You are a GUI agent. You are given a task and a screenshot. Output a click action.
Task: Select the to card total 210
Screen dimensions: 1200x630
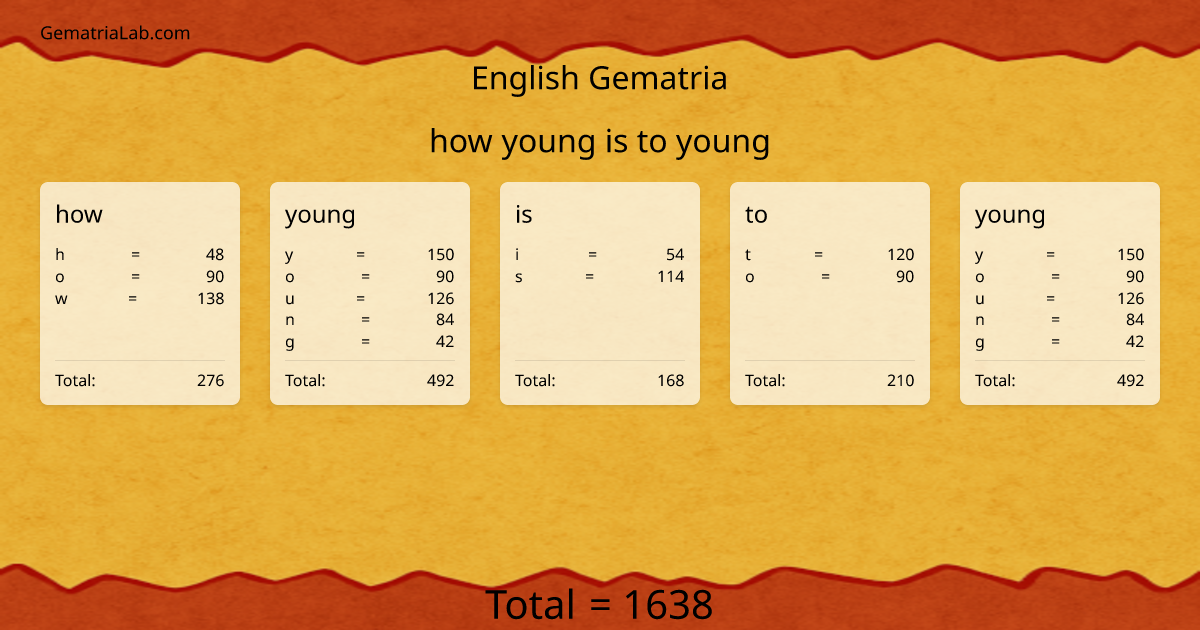[x=901, y=380]
